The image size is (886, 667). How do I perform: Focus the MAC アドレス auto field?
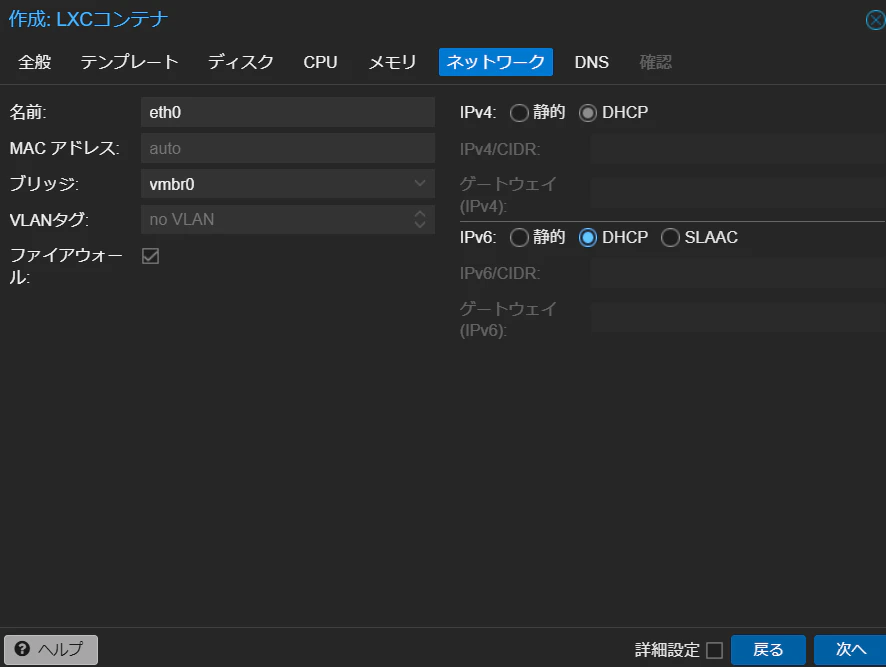(288, 148)
